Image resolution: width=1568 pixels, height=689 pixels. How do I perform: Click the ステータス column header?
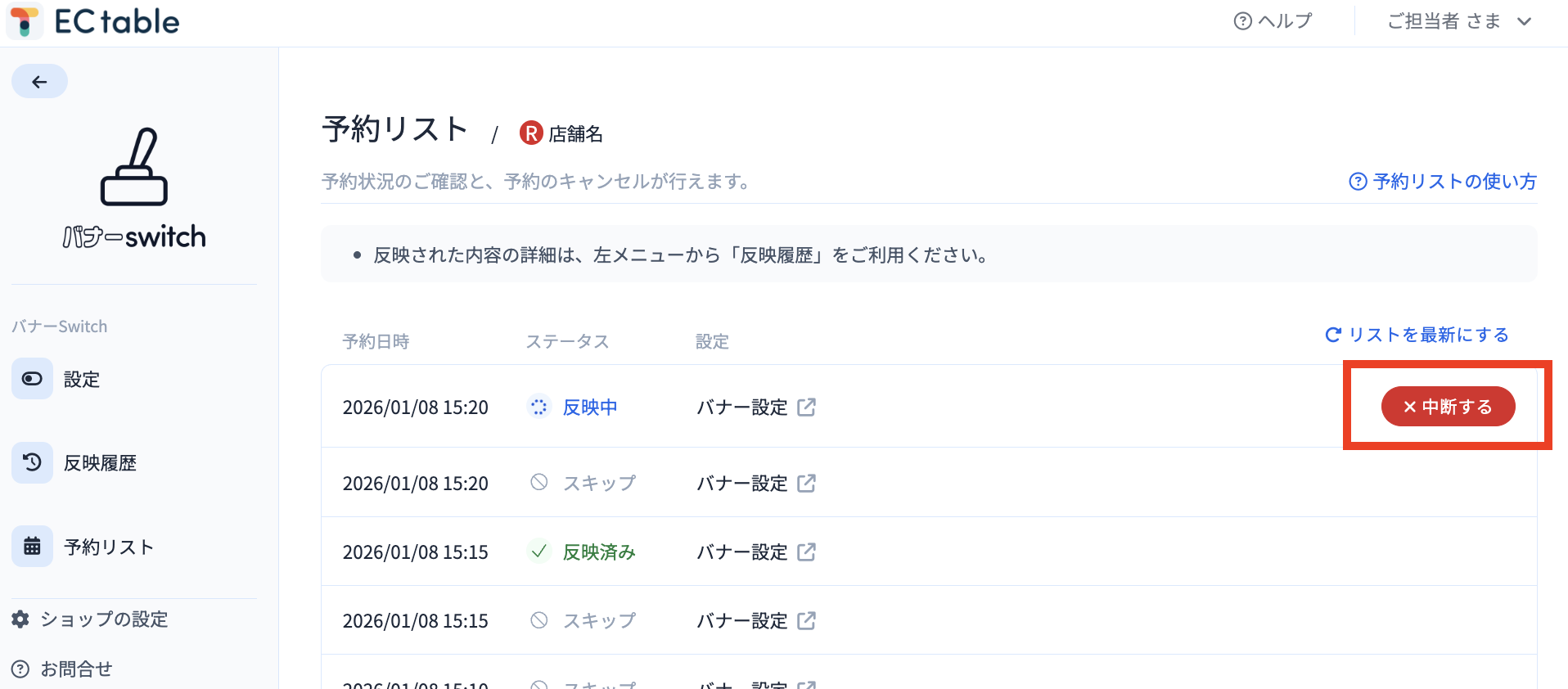(567, 341)
